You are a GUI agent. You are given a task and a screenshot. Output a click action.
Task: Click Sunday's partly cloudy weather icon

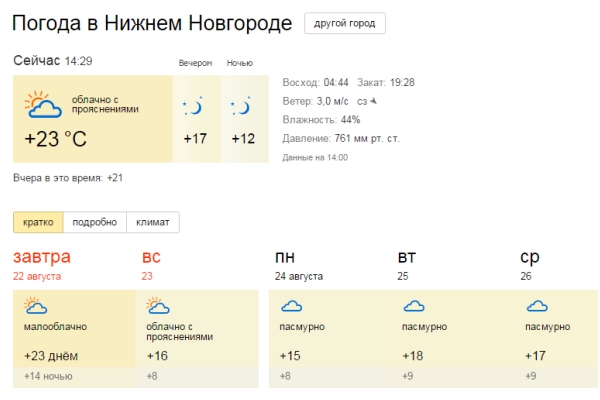coord(158,305)
